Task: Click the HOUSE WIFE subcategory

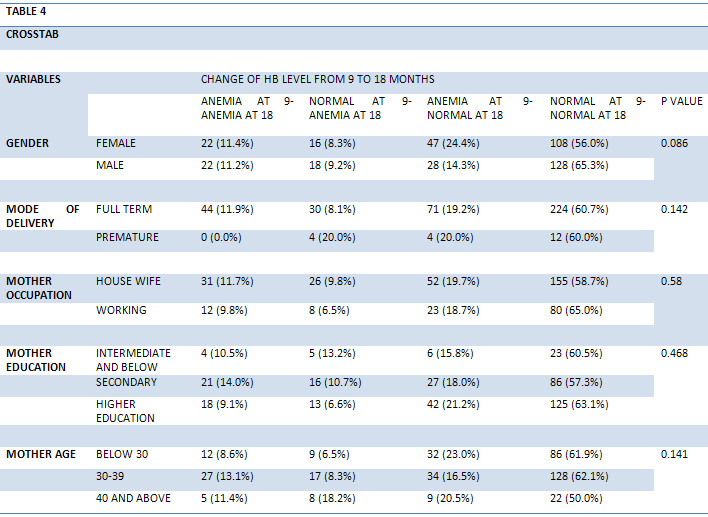Action: click(128, 281)
